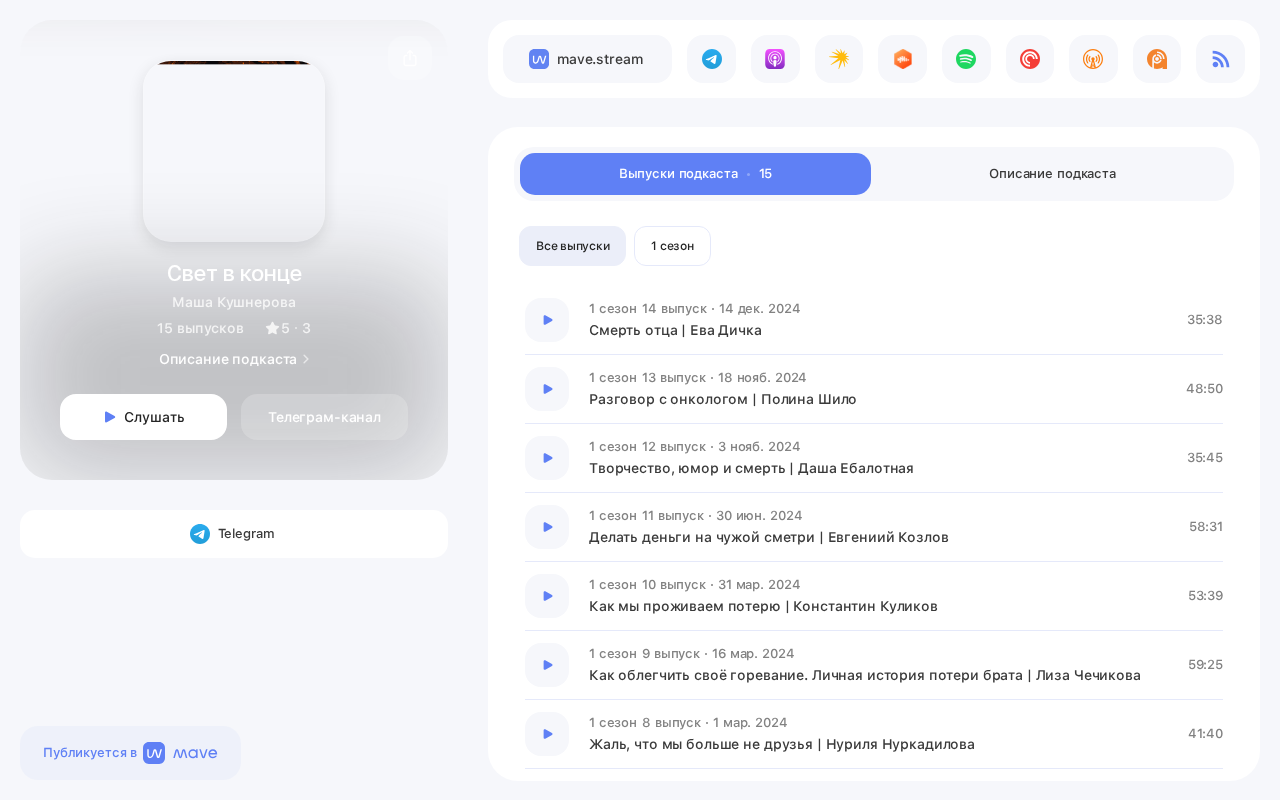The image size is (1280, 800).
Task: Switch to 'Описание подкаста' tab
Action: (x=1052, y=174)
